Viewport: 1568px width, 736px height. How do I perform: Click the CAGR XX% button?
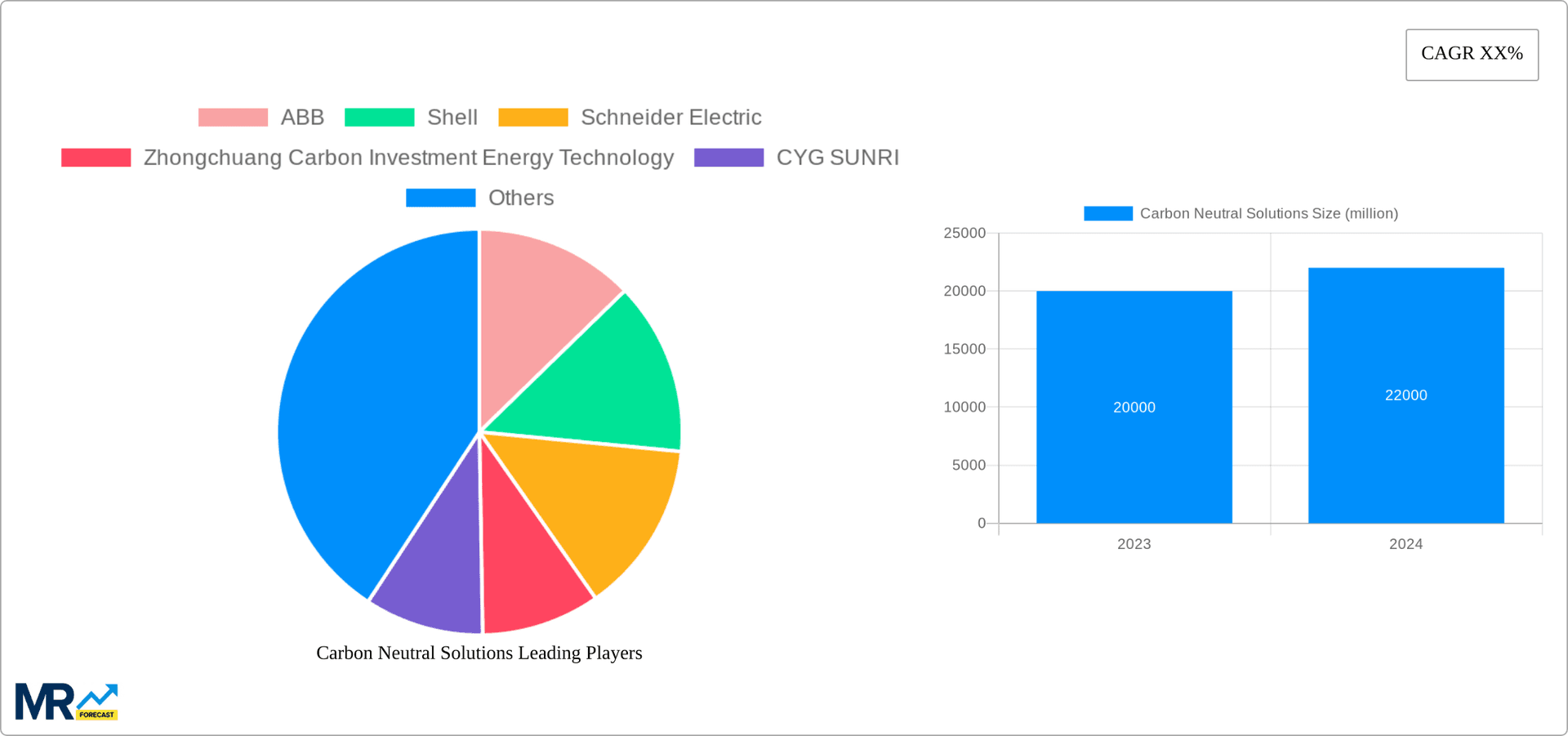click(x=1472, y=54)
